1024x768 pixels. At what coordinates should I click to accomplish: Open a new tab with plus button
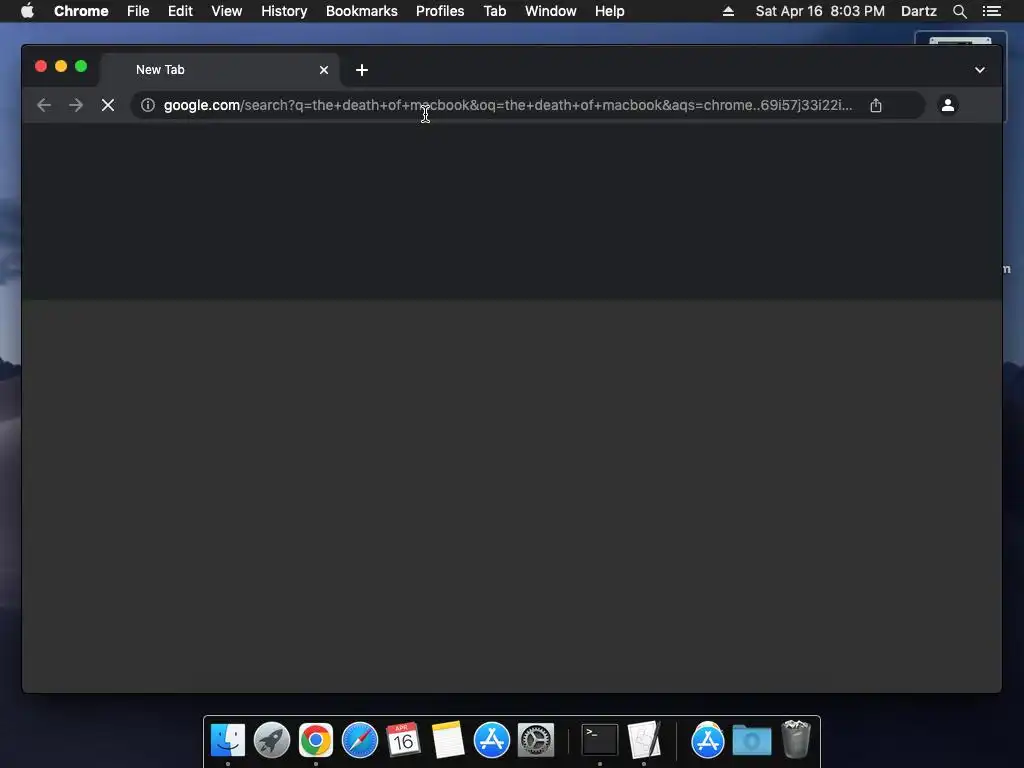click(362, 70)
